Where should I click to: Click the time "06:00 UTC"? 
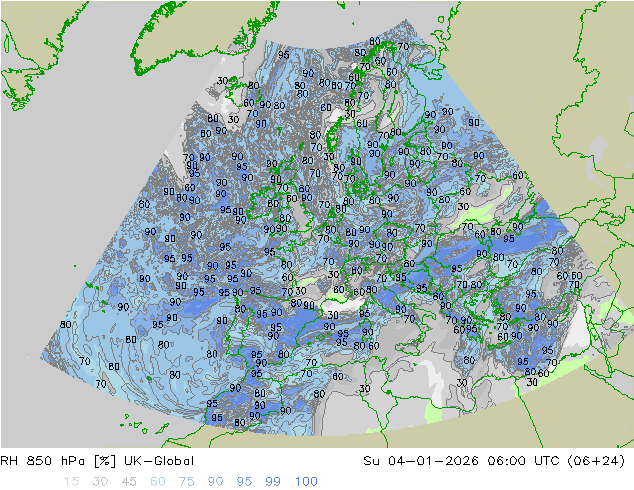(526, 461)
